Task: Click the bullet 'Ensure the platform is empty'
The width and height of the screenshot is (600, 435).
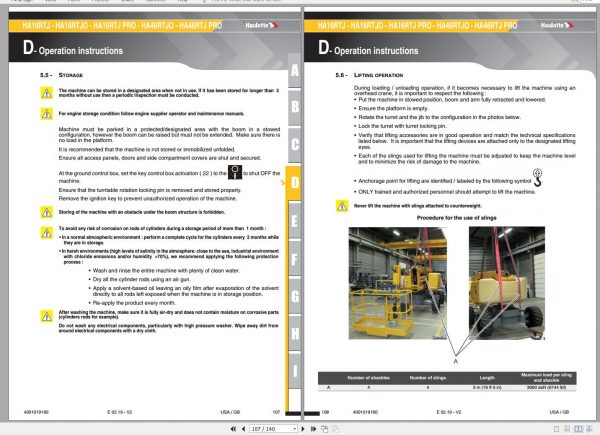Action: tap(393, 108)
